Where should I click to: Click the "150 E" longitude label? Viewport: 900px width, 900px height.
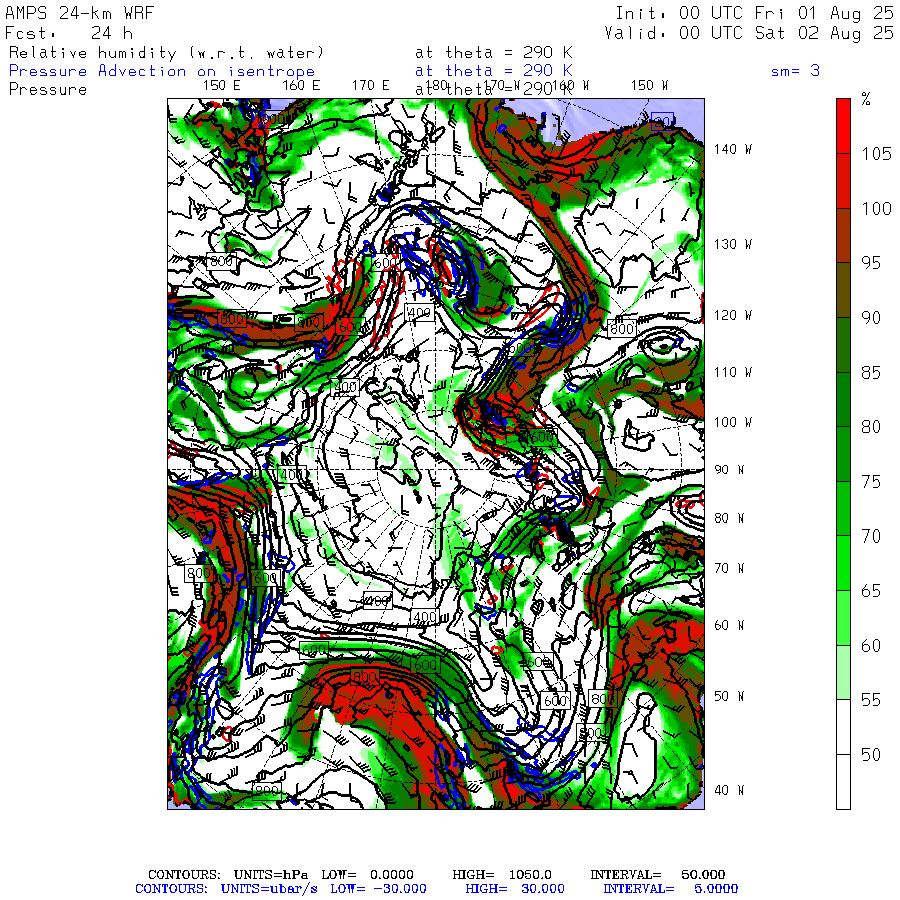(x=222, y=86)
